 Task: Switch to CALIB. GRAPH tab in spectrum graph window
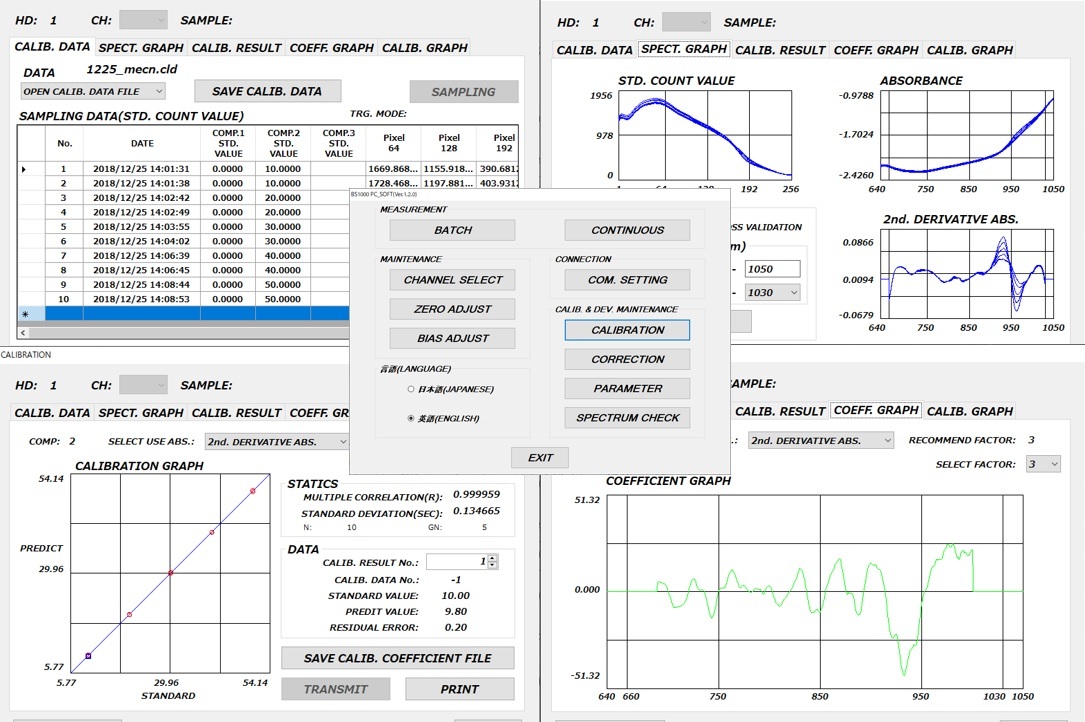pos(969,50)
